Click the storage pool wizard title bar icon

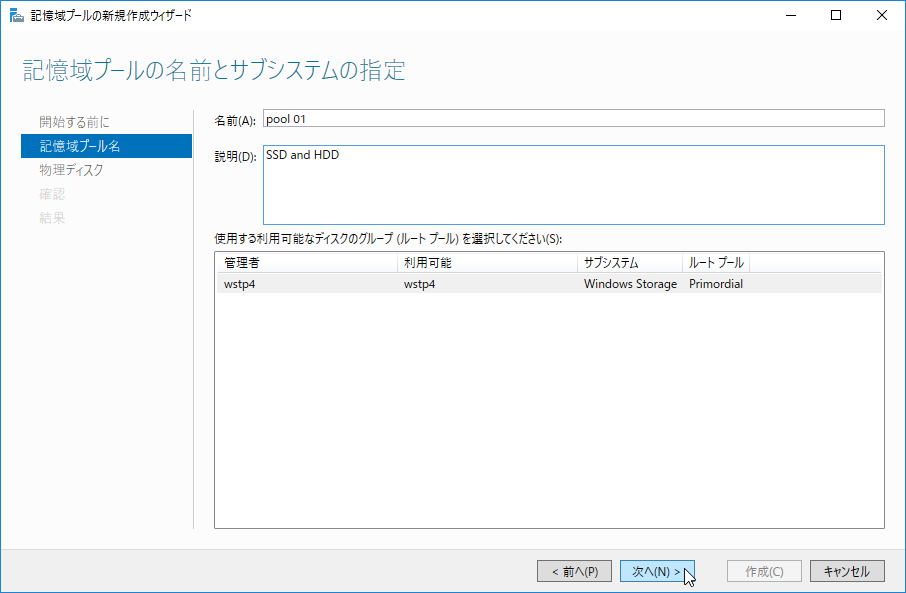pos(17,16)
